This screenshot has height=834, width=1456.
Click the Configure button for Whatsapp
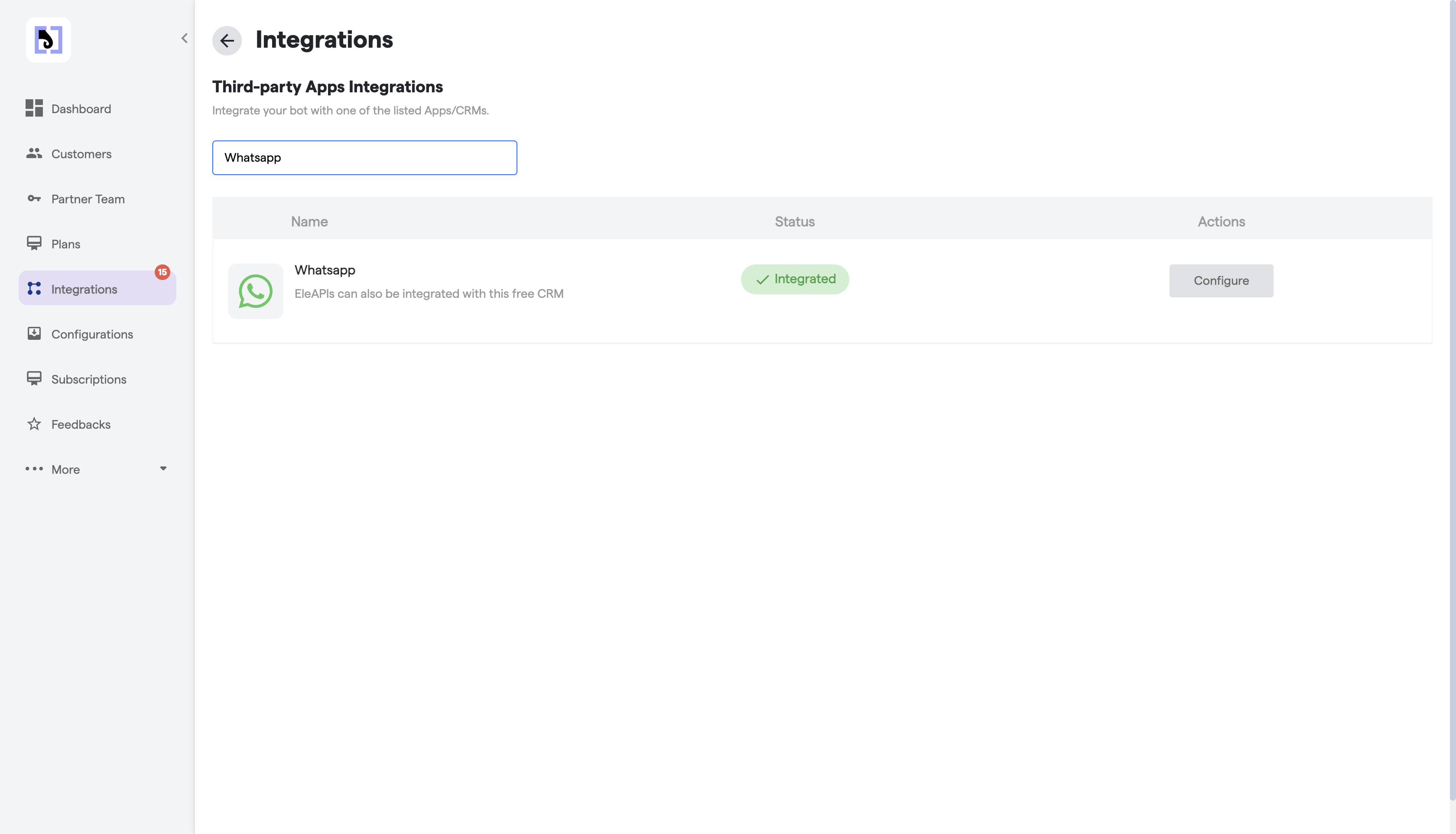tap(1221, 281)
